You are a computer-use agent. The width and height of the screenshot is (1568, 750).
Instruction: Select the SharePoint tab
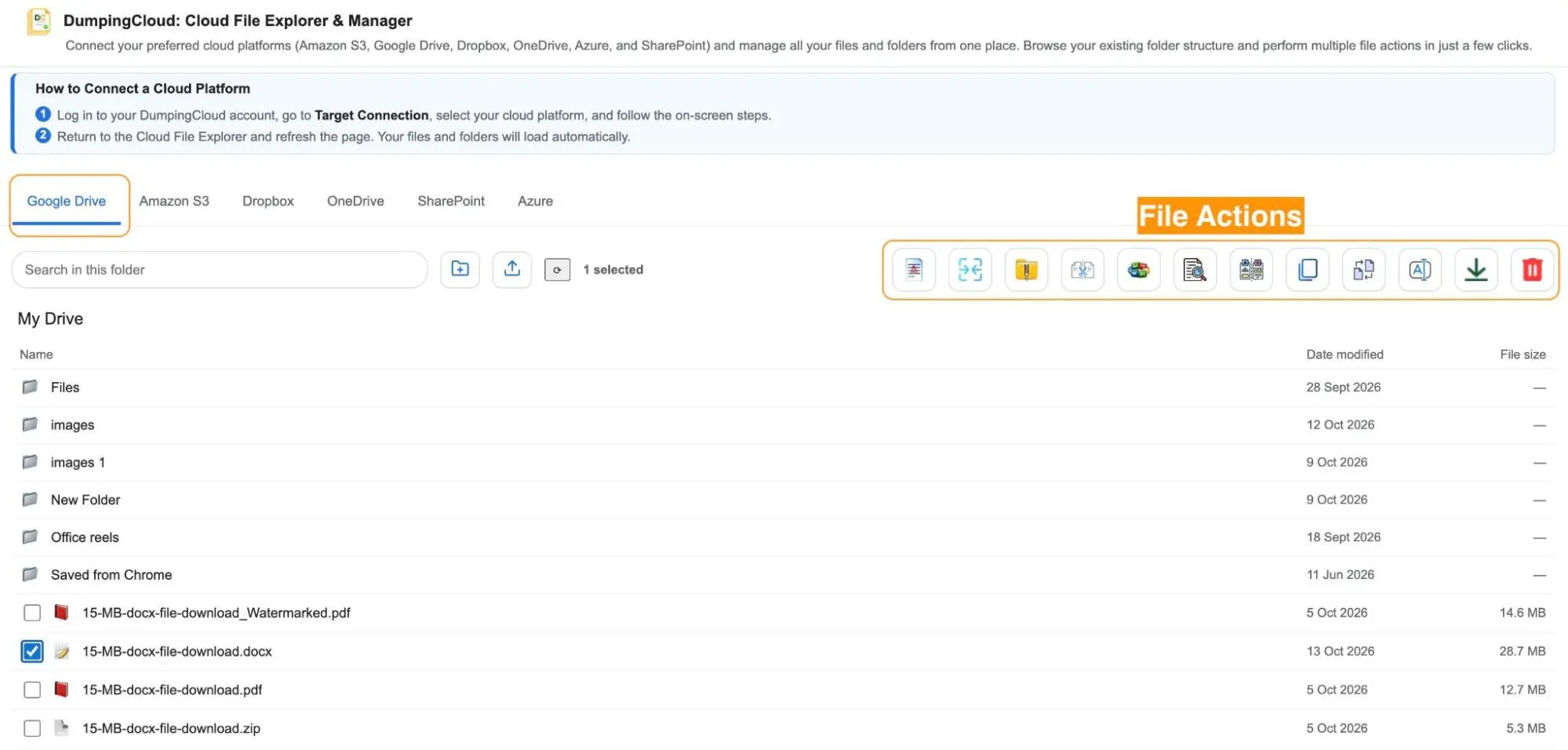(451, 202)
